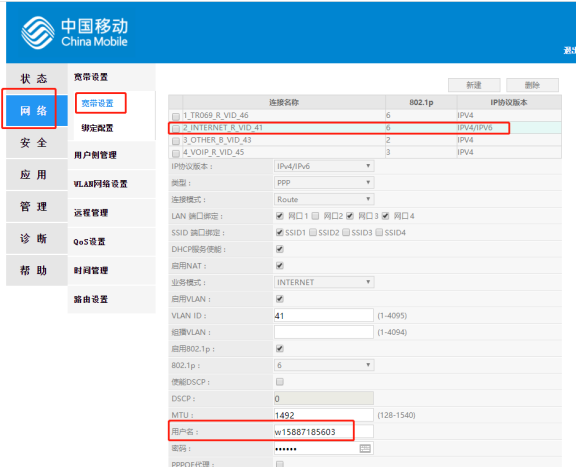Viewport: 577px width, 468px height.
Task: Toggle the SSID1 binding checkbox
Action: [280, 233]
